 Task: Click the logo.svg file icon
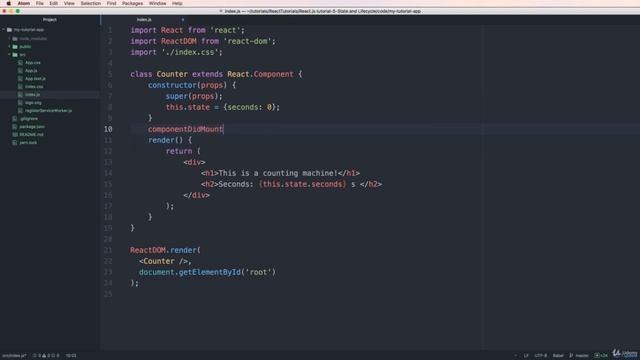[20, 102]
